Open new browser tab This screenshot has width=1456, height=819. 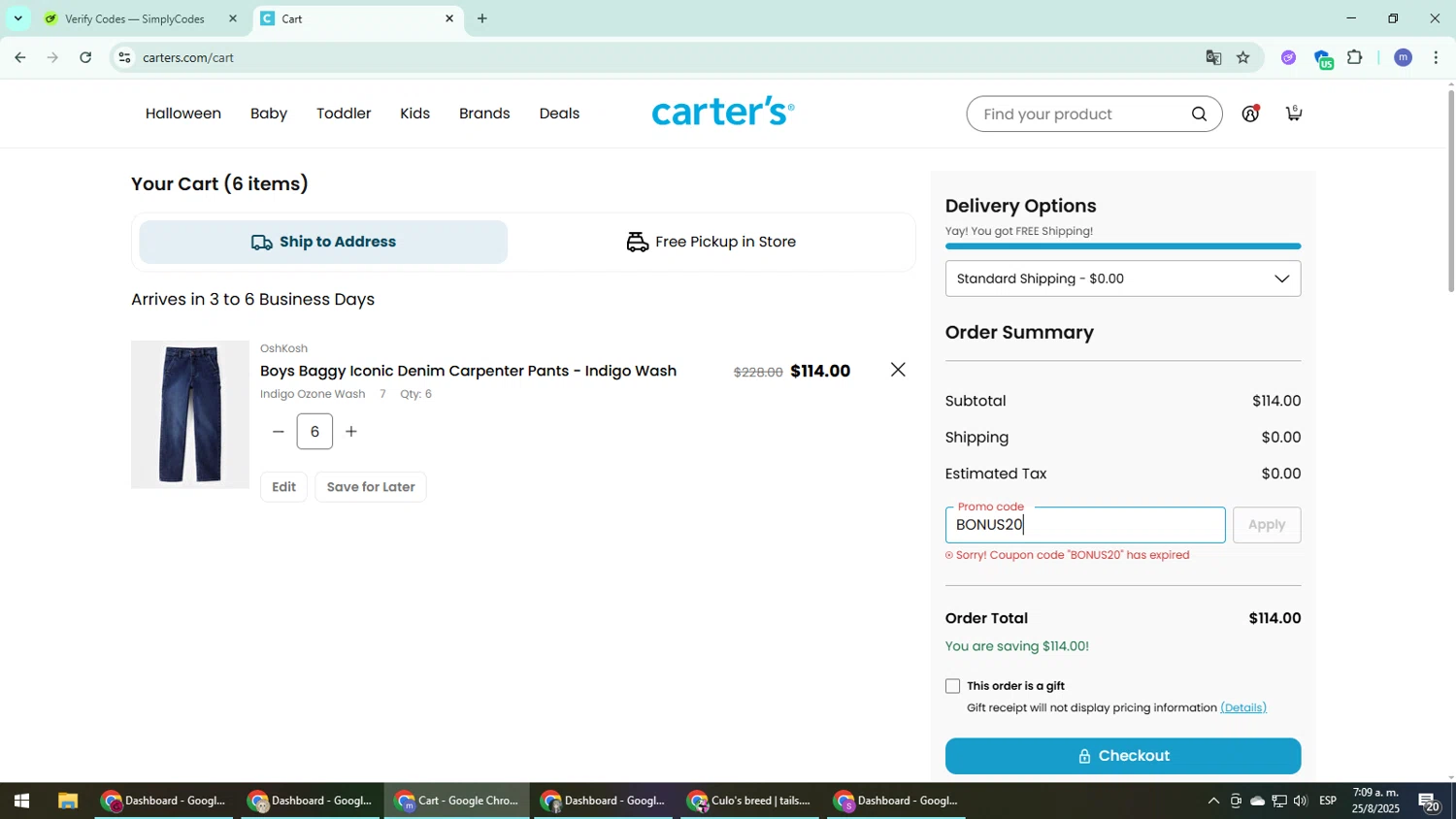pyautogui.click(x=482, y=18)
